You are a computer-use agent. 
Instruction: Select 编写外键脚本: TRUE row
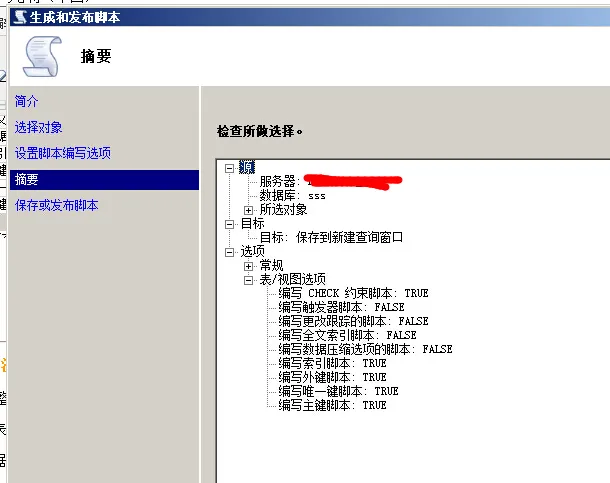332,378
